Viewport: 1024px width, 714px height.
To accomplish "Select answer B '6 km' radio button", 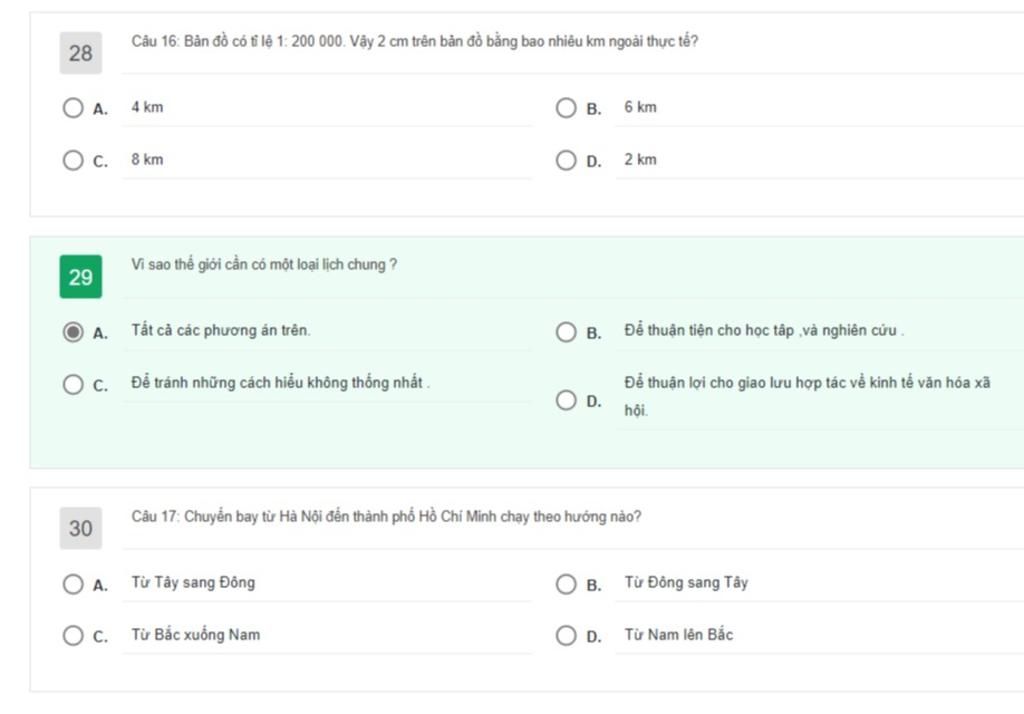I will 566,108.
